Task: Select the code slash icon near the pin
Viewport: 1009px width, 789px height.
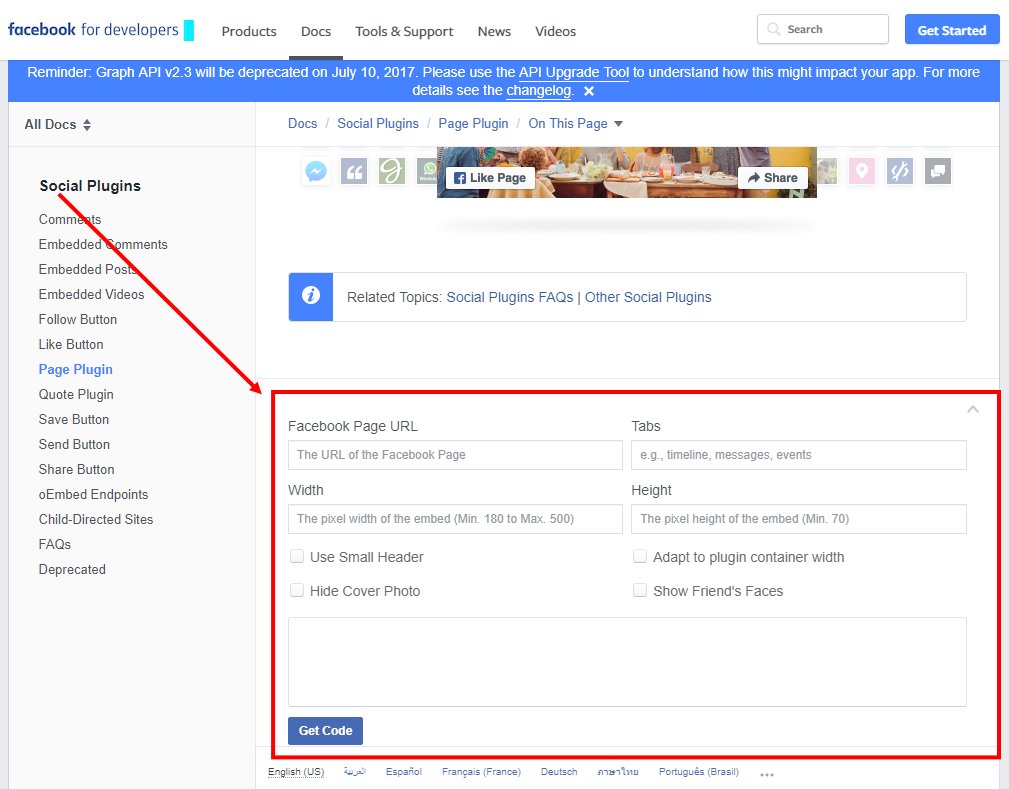Action: point(899,170)
